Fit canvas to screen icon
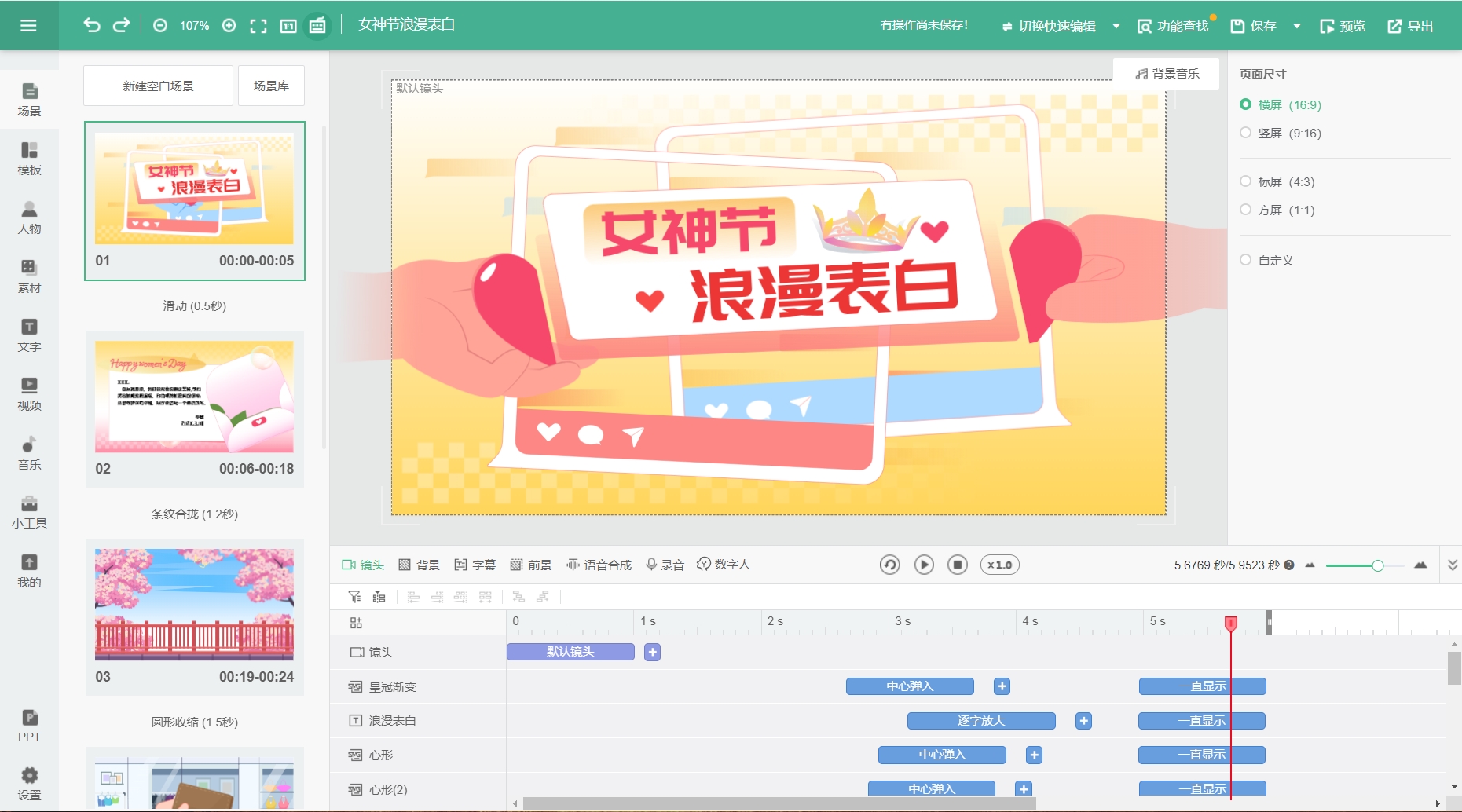This screenshot has height=812, width=1462. click(258, 26)
